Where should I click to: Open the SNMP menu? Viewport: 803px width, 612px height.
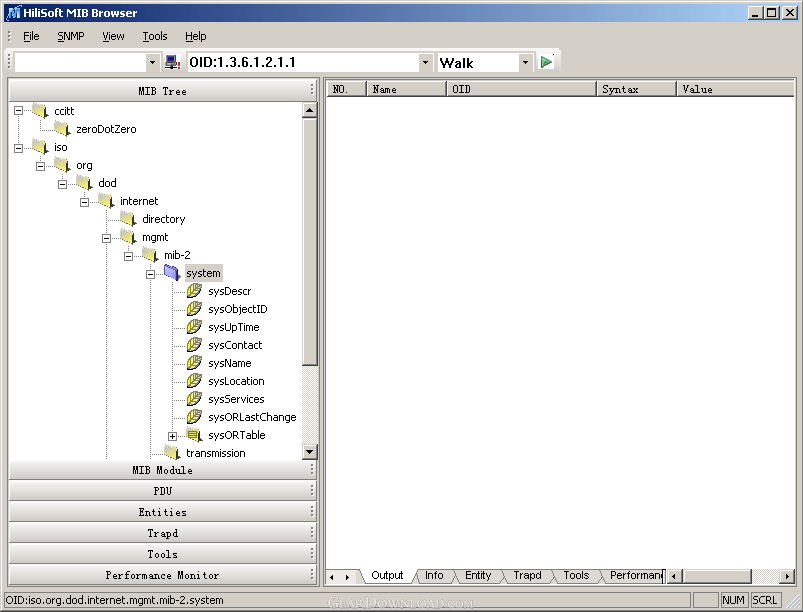pyautogui.click(x=71, y=36)
